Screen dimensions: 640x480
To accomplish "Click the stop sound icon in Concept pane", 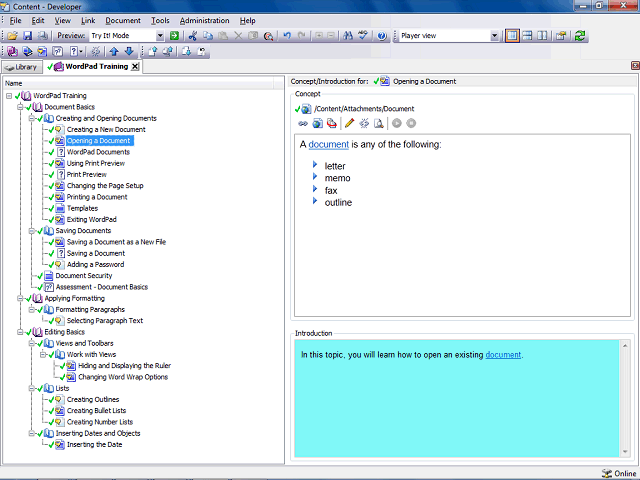I will click(411, 123).
